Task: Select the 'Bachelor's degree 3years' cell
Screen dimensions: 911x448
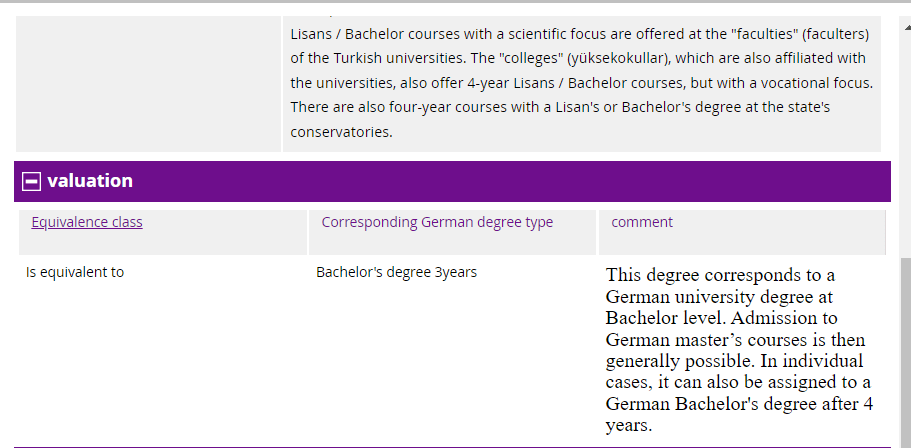Action: pos(396,271)
